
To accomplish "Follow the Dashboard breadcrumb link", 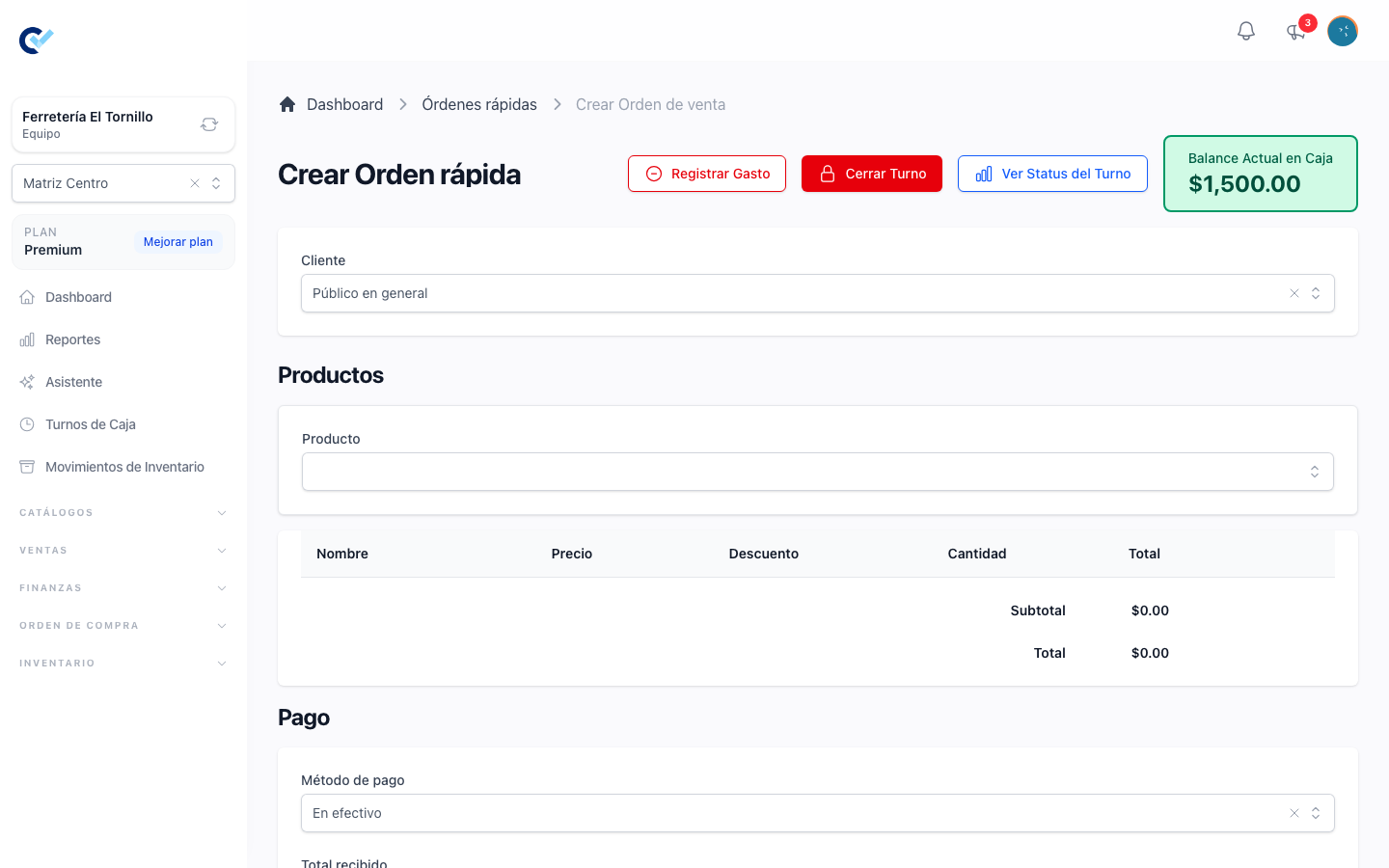I will coord(344,104).
